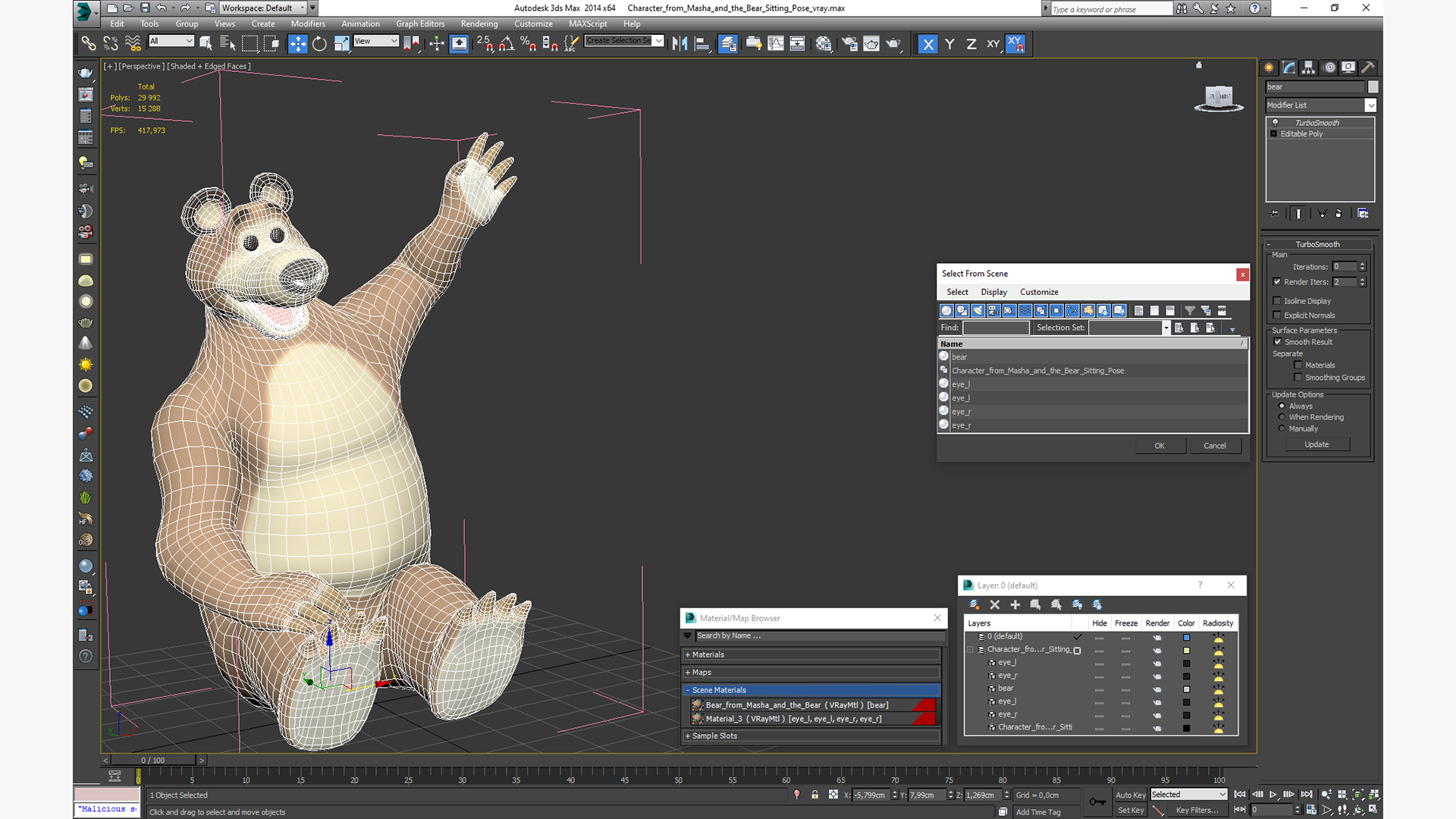Click the object color swatch beside bear name
Viewport: 1456px width, 819px height.
click(x=1373, y=86)
